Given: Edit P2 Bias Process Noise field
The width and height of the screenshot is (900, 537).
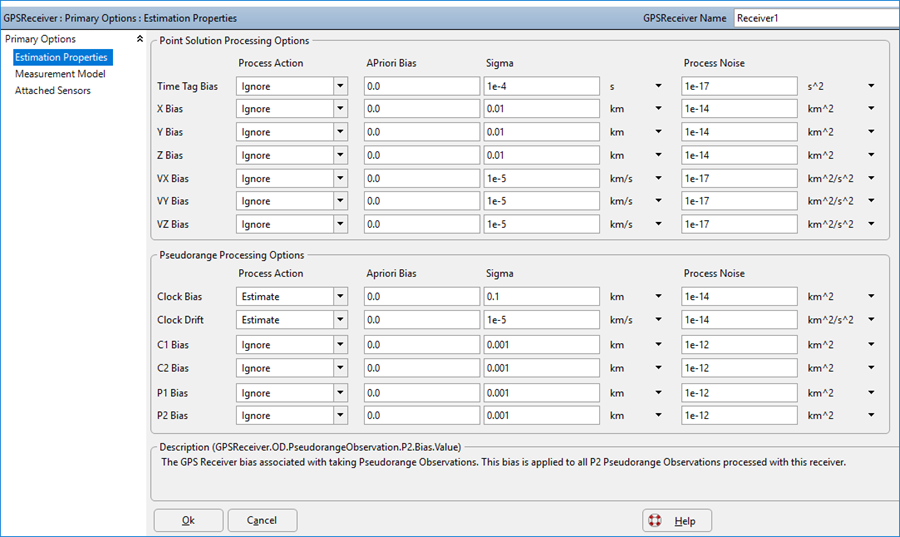Looking at the screenshot, I should [739, 415].
